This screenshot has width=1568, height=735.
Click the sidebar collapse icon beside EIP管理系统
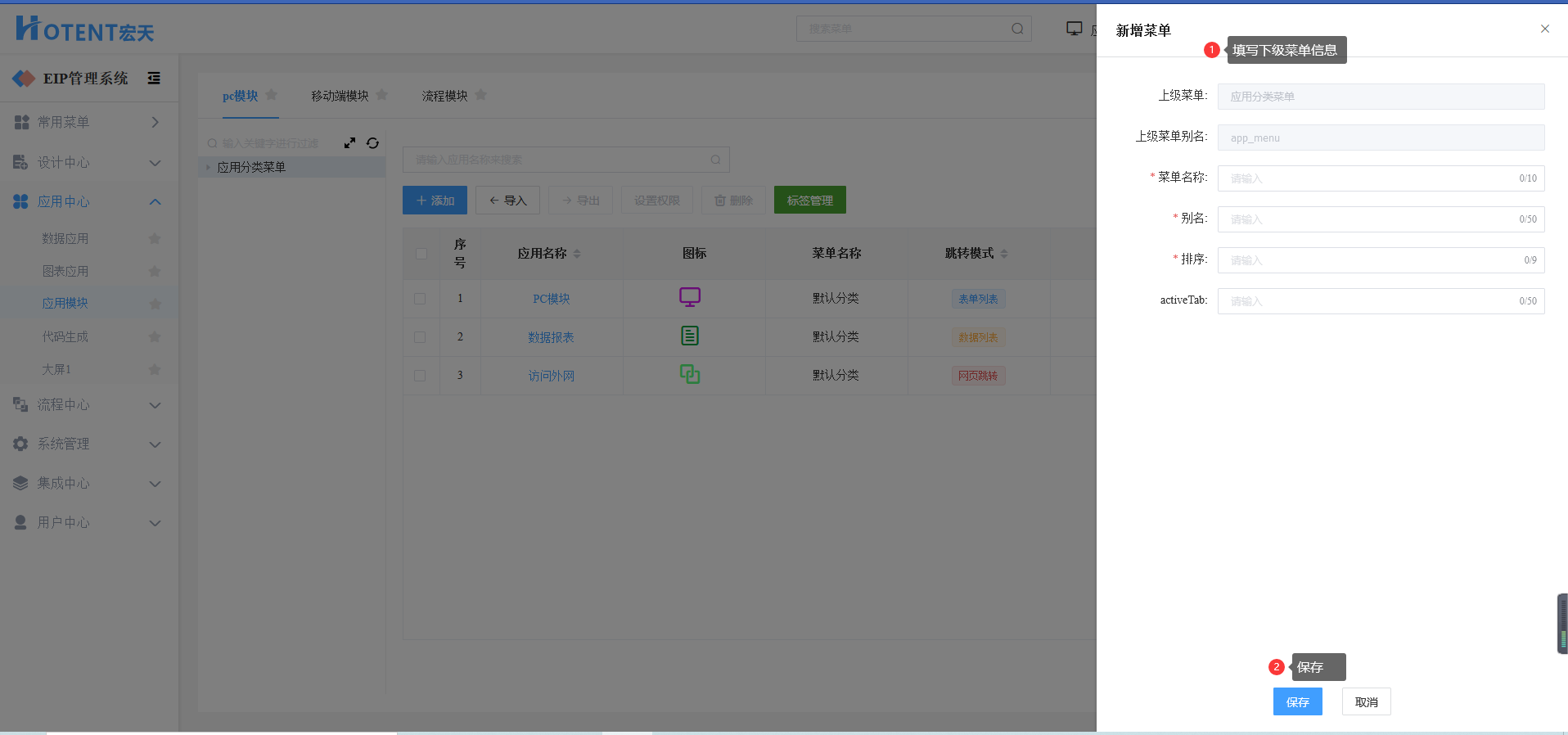tap(154, 79)
